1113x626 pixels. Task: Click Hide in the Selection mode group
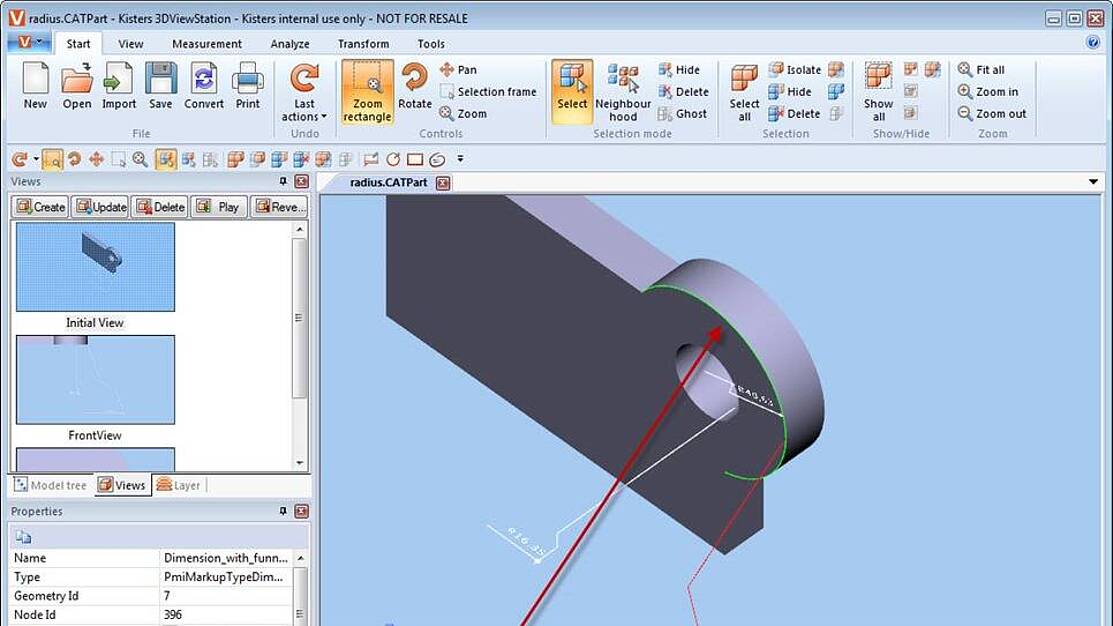679,70
